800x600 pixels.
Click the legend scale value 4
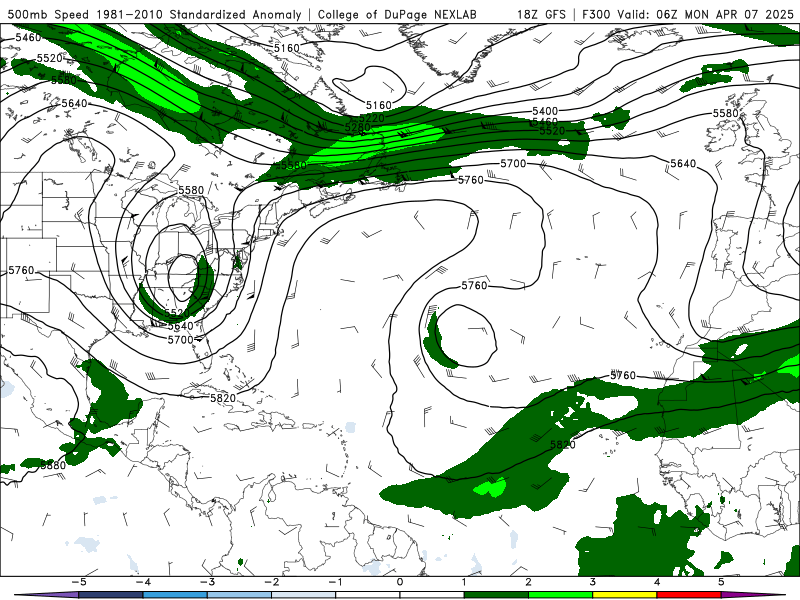[x=657, y=582]
